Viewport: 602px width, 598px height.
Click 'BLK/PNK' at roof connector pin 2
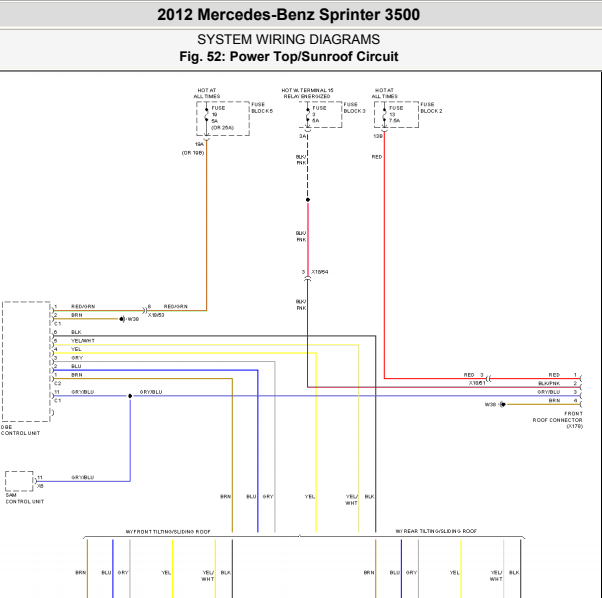coord(549,383)
